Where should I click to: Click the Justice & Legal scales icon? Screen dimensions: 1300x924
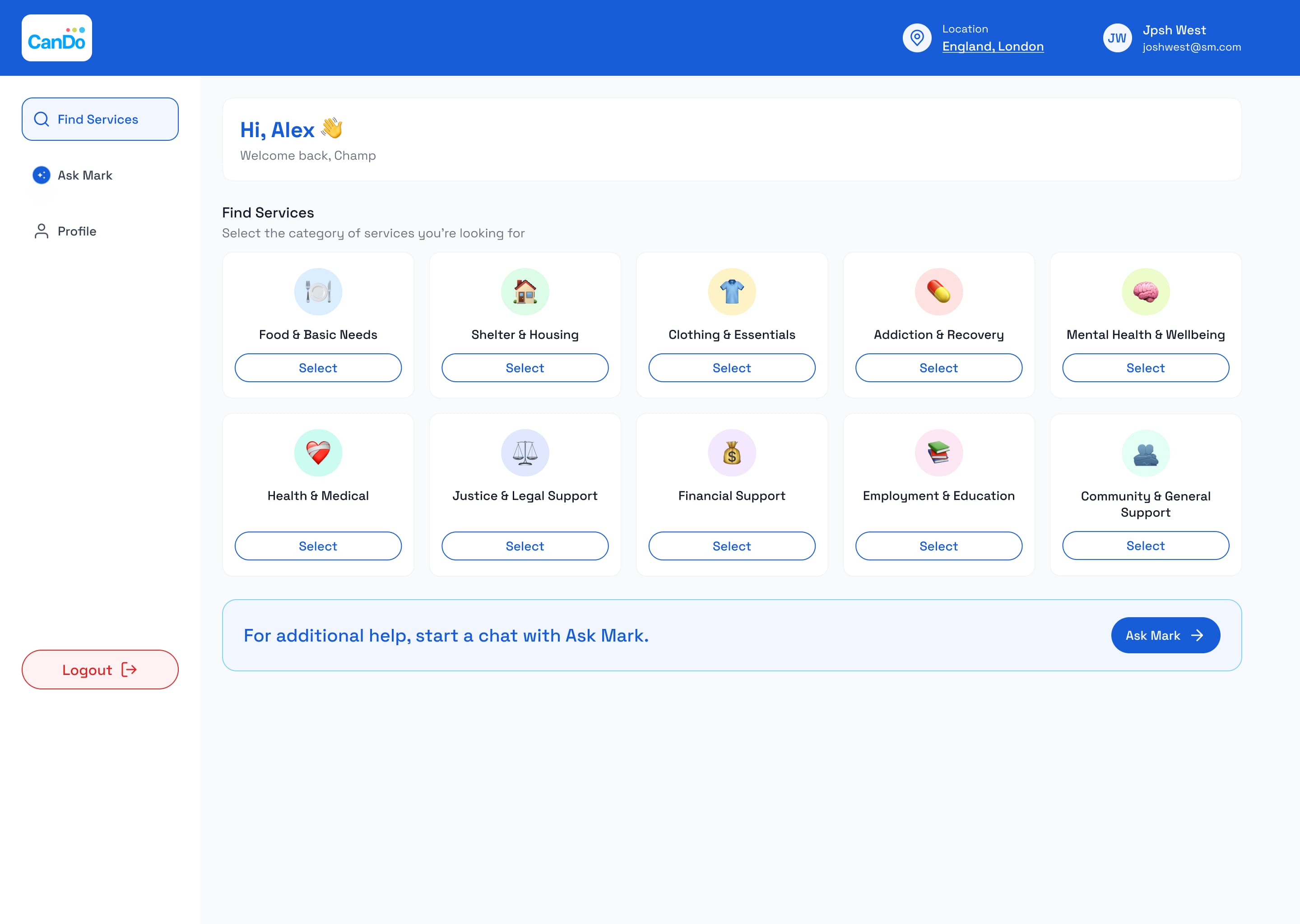coord(525,453)
